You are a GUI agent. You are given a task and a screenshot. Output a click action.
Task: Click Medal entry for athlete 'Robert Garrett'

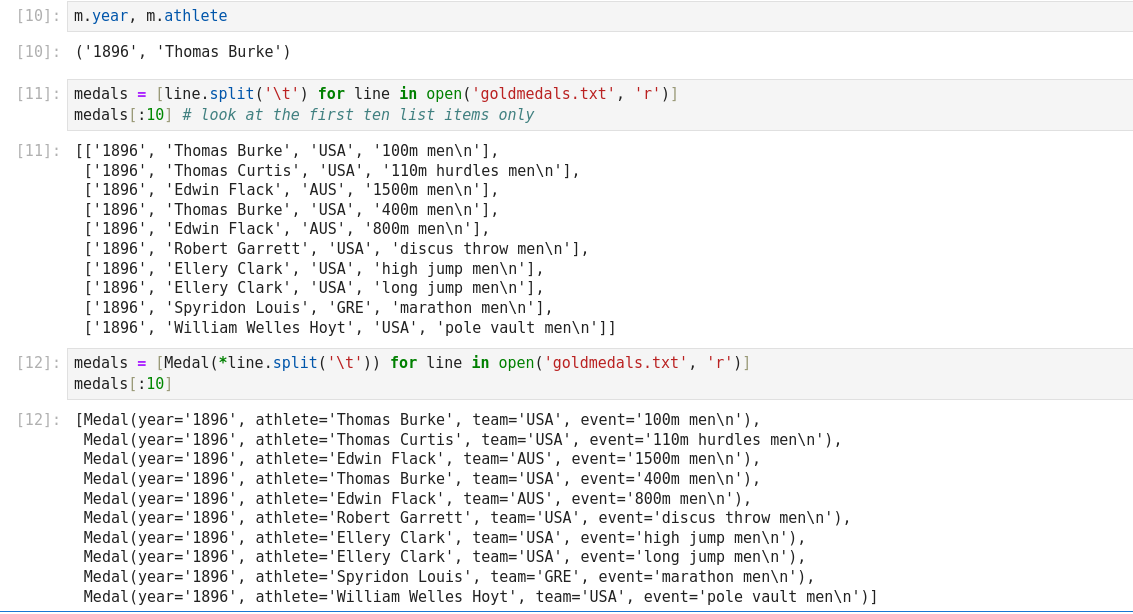[x=466, y=518]
